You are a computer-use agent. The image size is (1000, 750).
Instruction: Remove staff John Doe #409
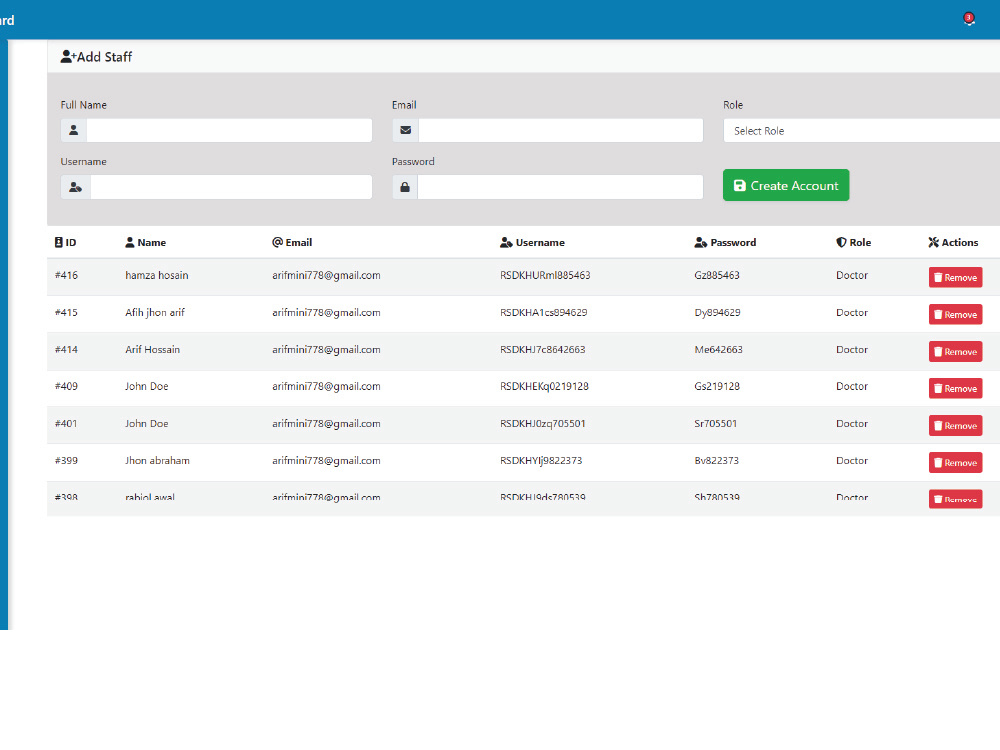coord(955,388)
